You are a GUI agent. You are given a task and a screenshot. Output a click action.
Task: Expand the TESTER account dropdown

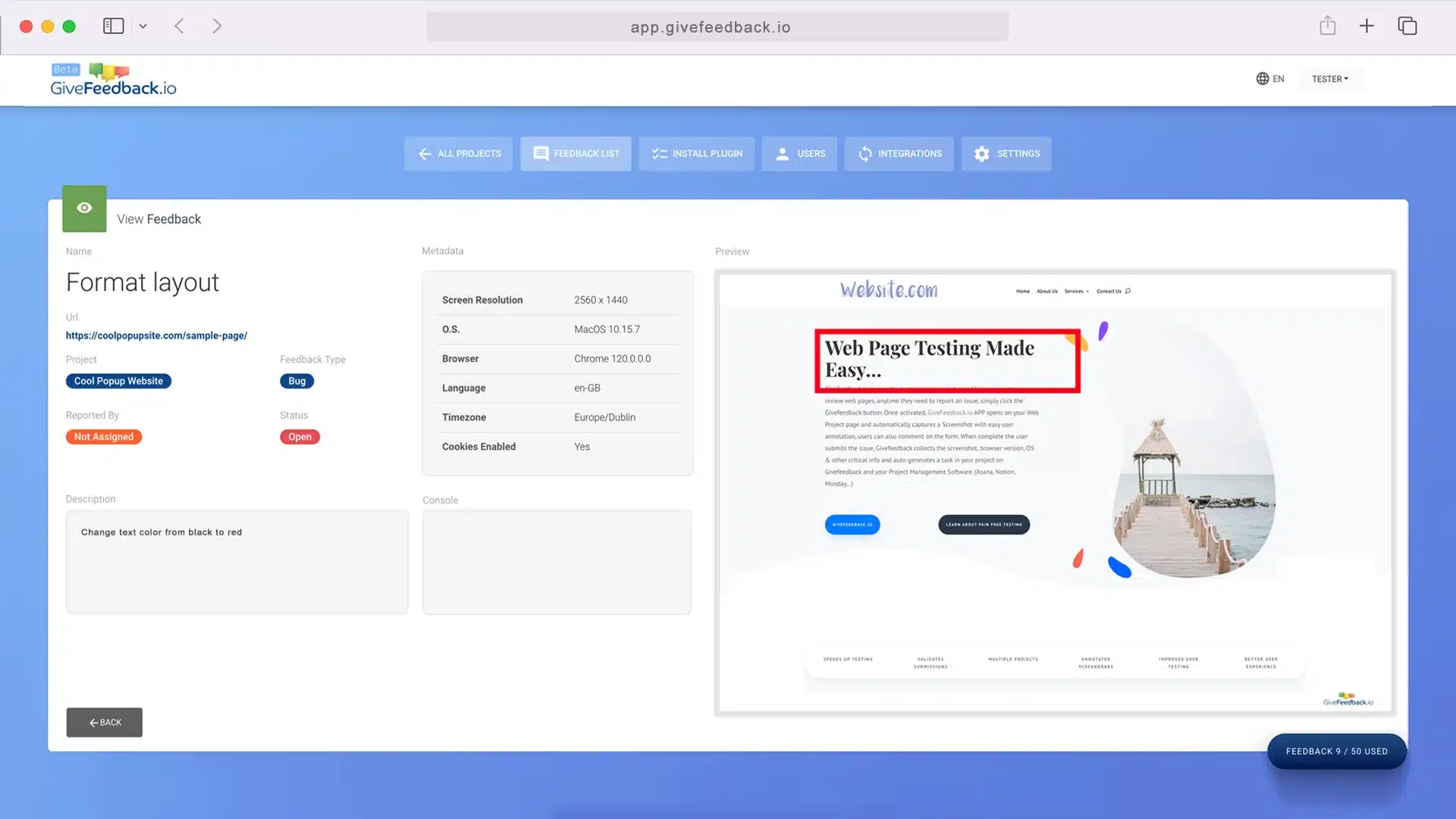click(1330, 79)
